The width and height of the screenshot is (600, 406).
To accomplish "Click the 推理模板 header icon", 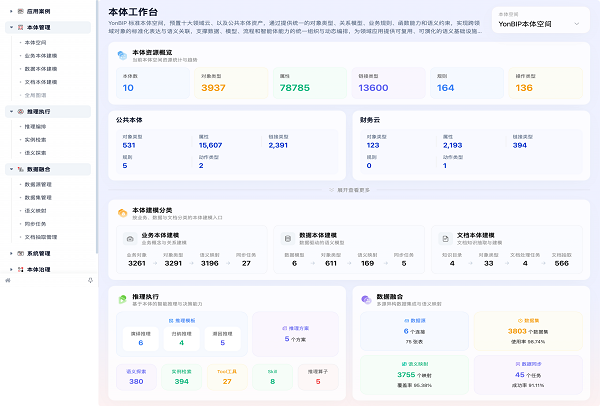I will click(x=171, y=321).
